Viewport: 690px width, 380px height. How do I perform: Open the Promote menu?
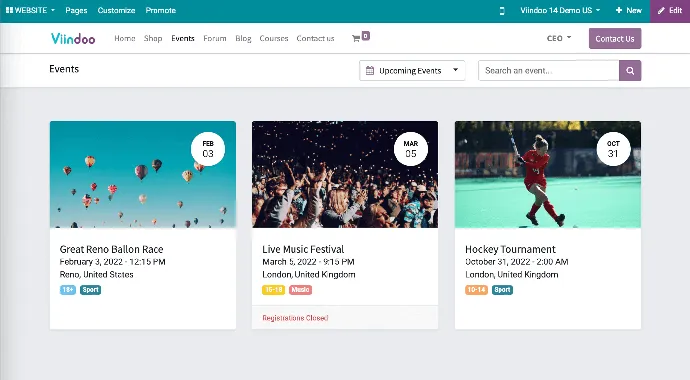click(161, 10)
